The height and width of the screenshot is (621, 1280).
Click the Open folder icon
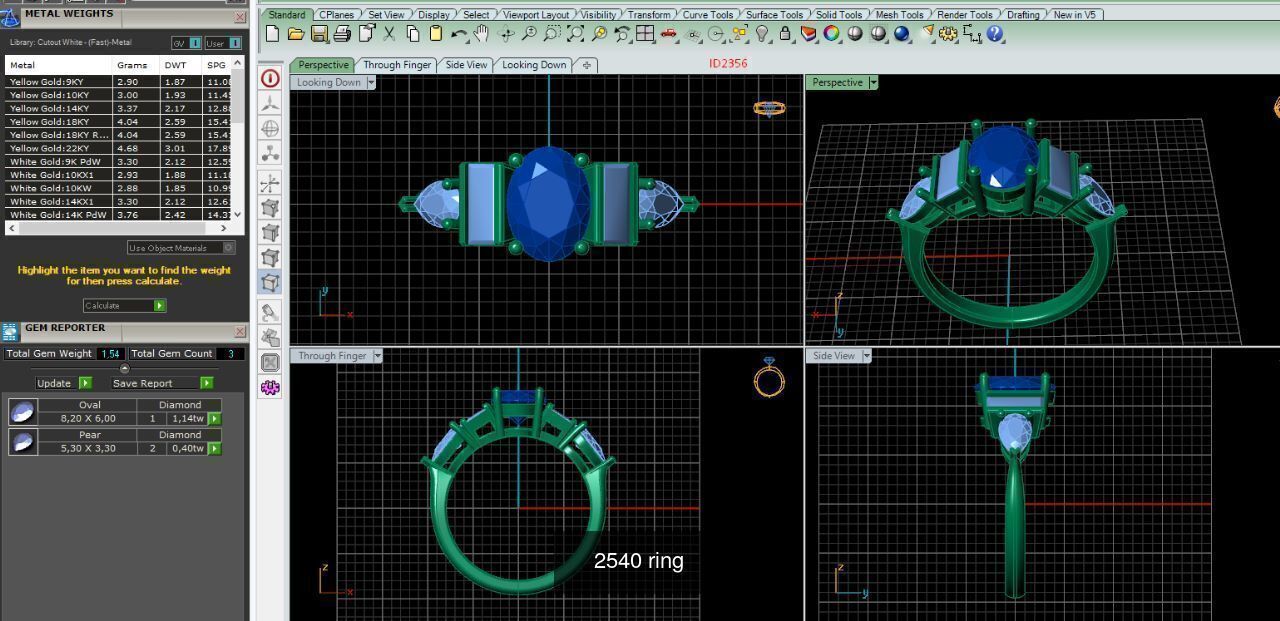pyautogui.click(x=295, y=34)
